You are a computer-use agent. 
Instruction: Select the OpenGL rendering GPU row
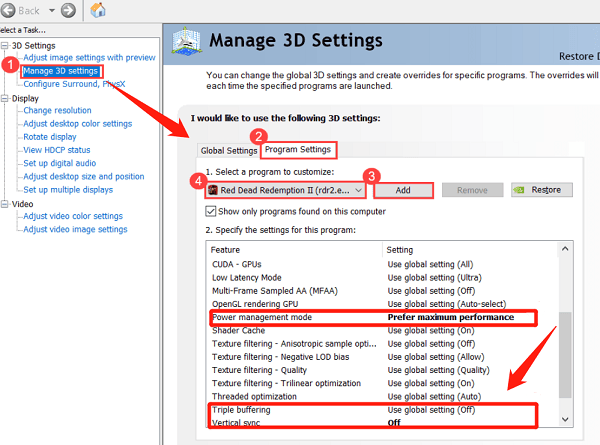pyautogui.click(x=382, y=304)
